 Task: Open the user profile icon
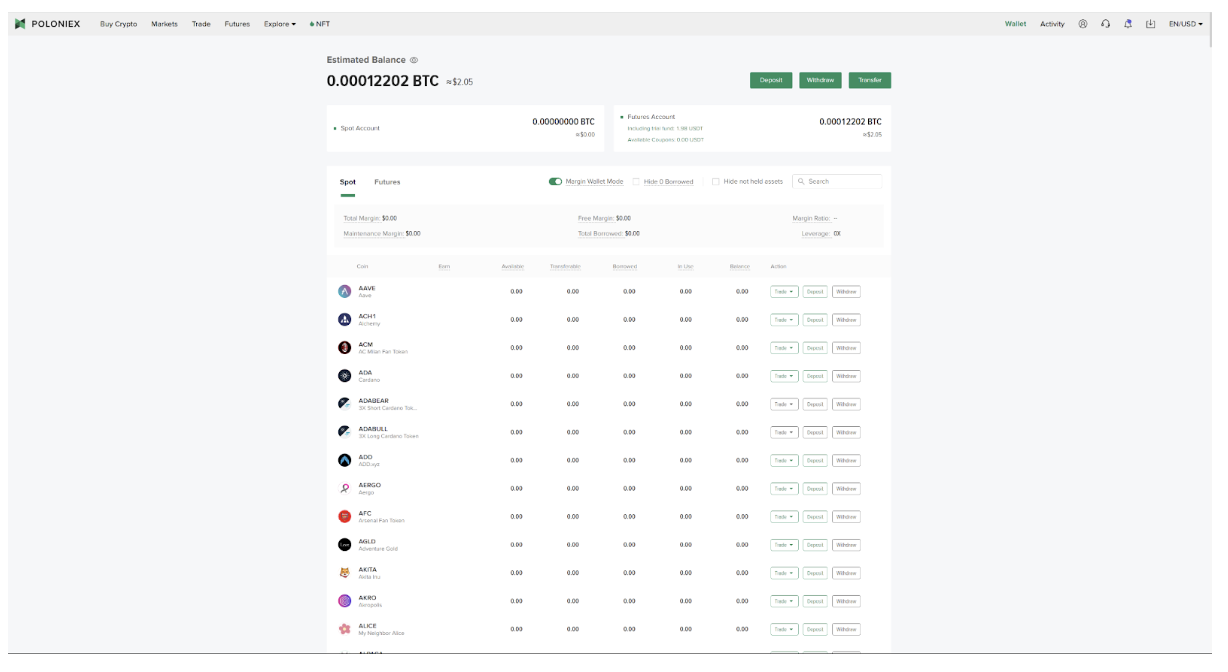pyautogui.click(x=1083, y=24)
